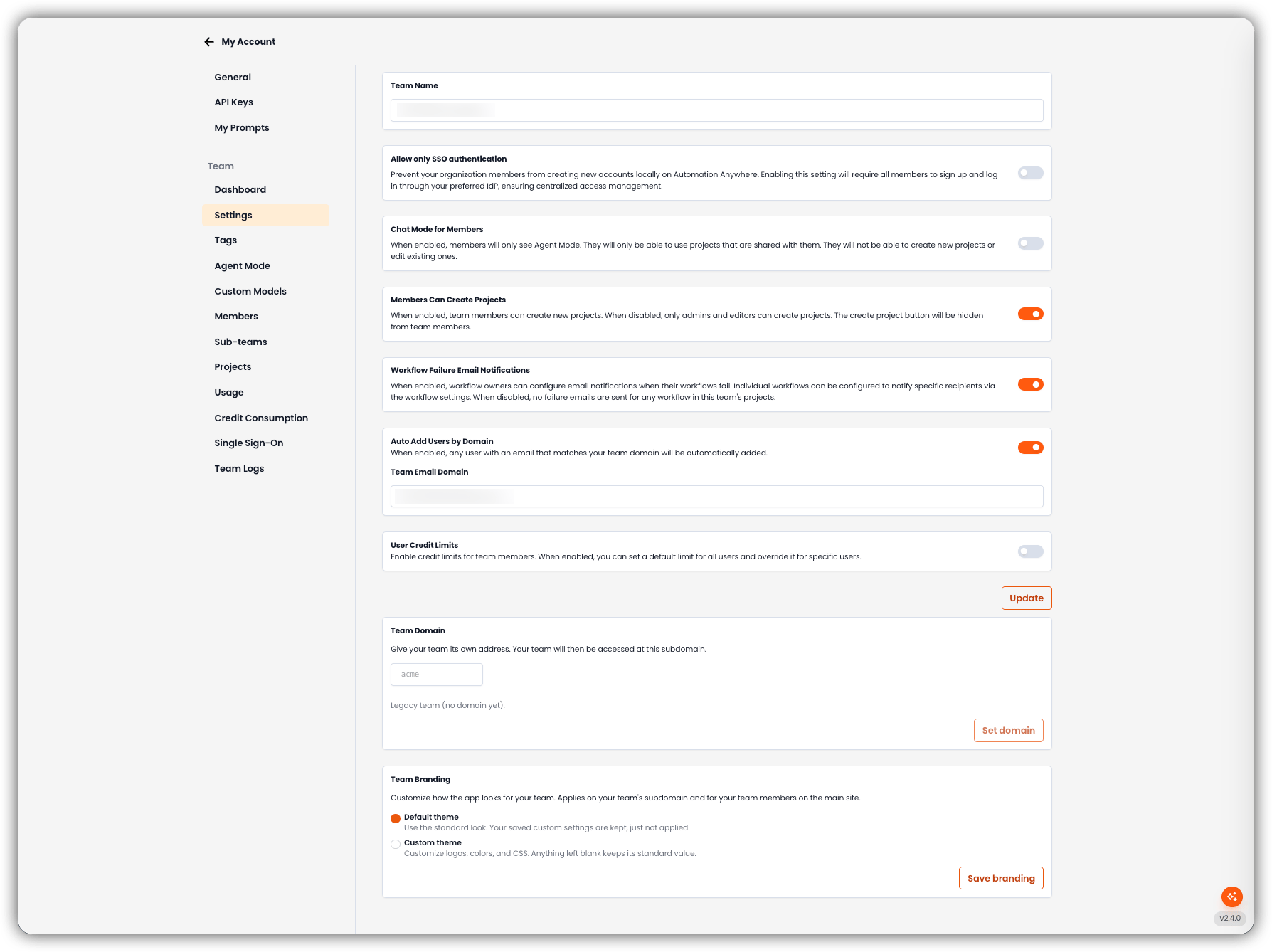Select the Custom theme radio button
1272x952 pixels.
pos(396,844)
